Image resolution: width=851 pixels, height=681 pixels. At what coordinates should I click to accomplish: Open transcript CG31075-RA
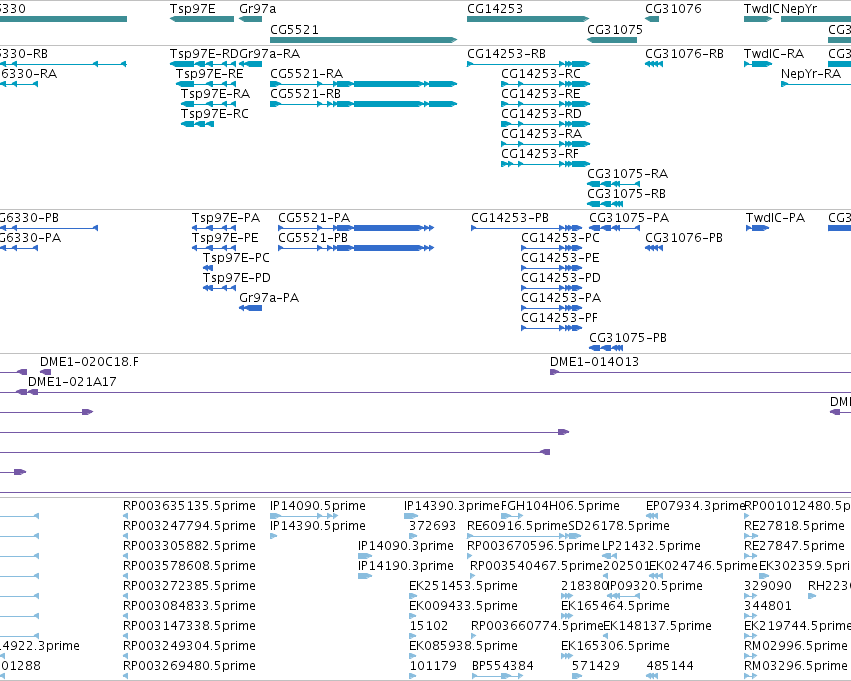pyautogui.click(x=627, y=174)
